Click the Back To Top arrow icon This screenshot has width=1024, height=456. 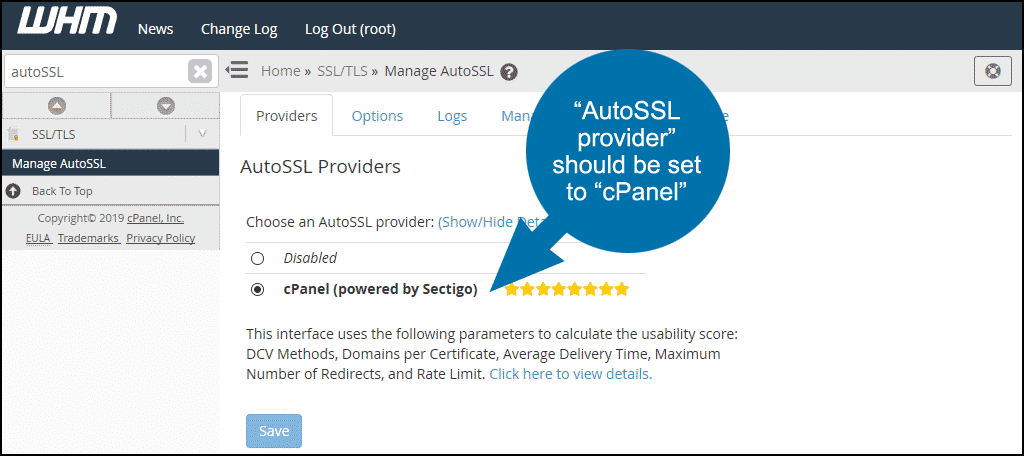tap(13, 191)
